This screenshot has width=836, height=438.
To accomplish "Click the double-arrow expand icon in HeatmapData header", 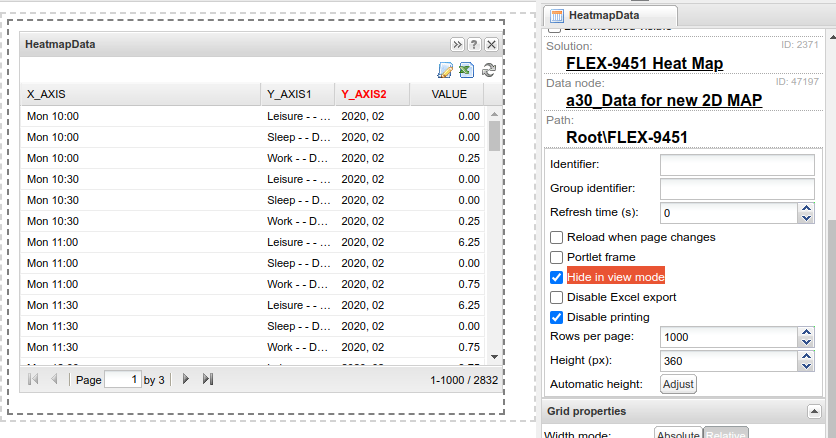I will [457, 44].
